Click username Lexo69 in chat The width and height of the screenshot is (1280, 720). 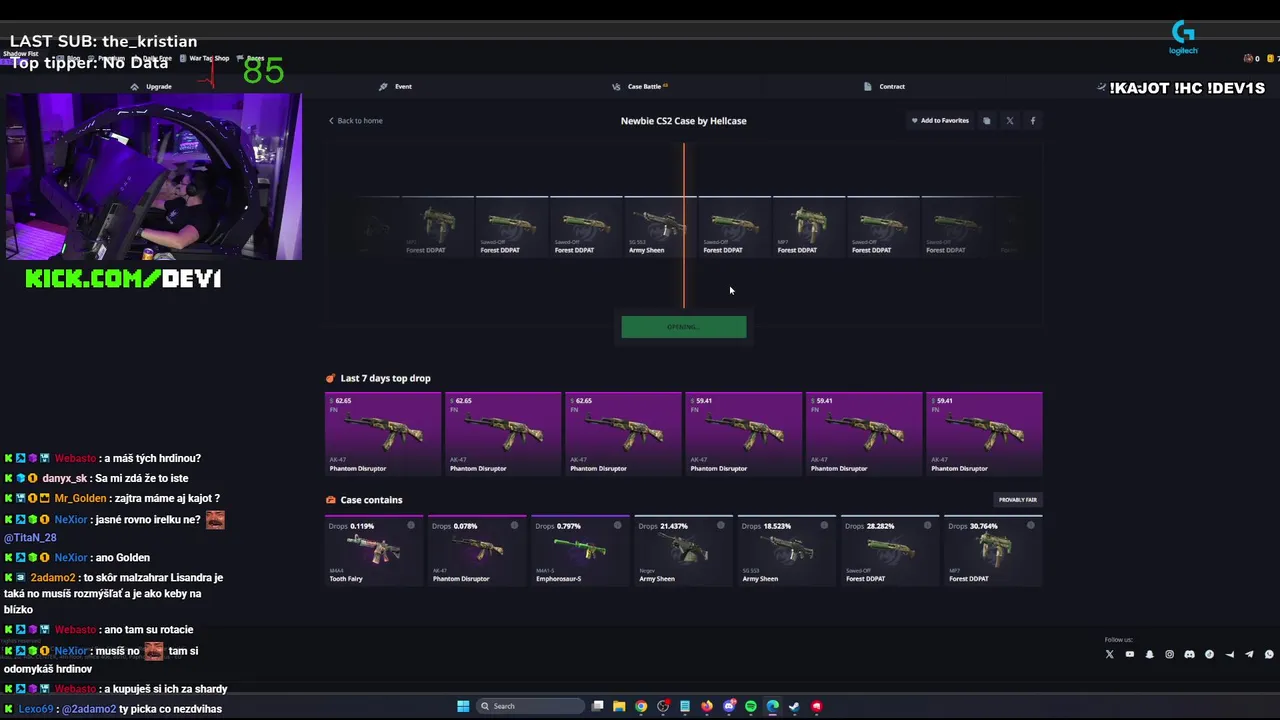pyautogui.click(x=36, y=709)
